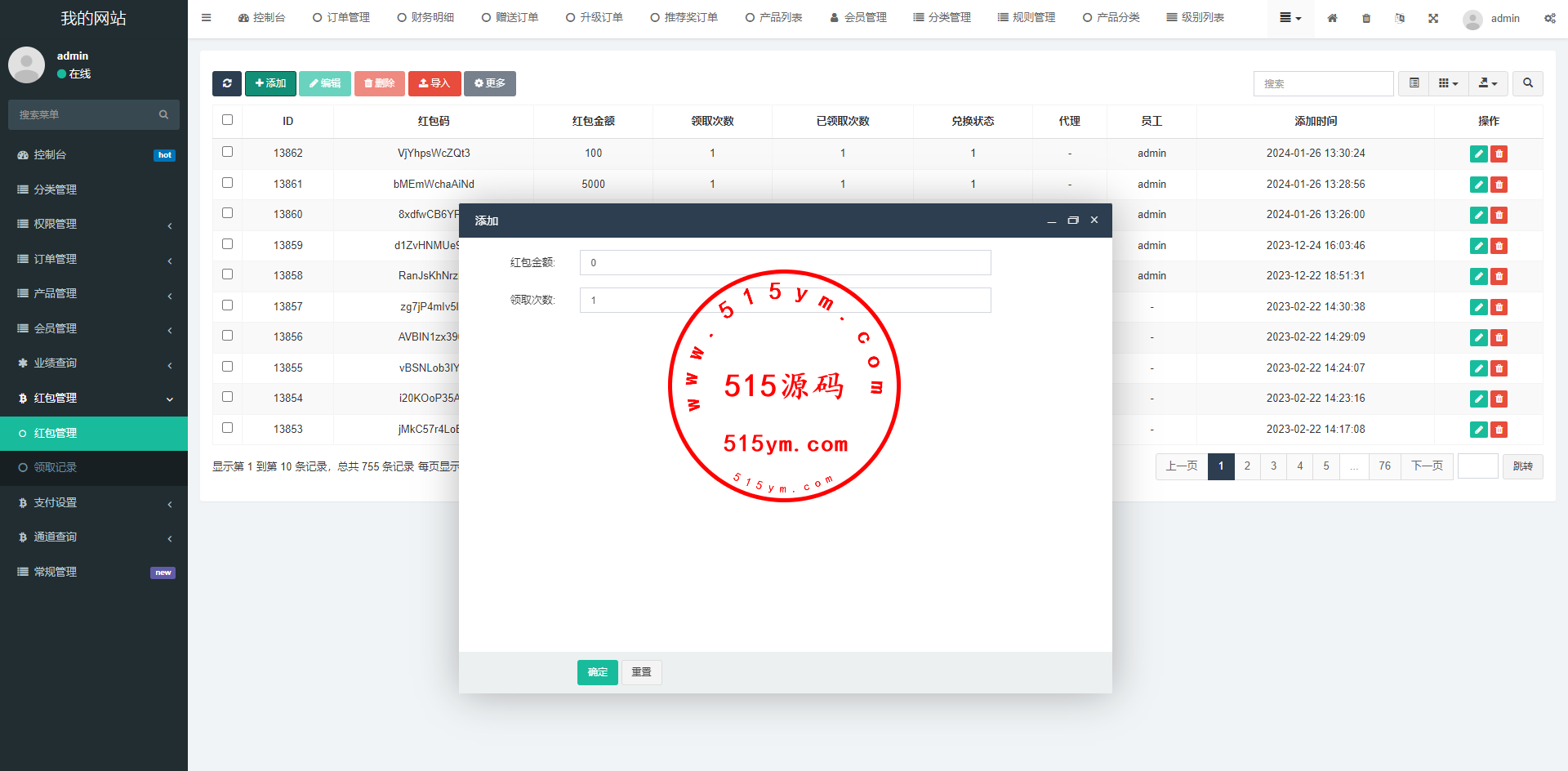Image resolution: width=1568 pixels, height=771 pixels.
Task: Go to page 2 in pagination
Action: (x=1247, y=466)
